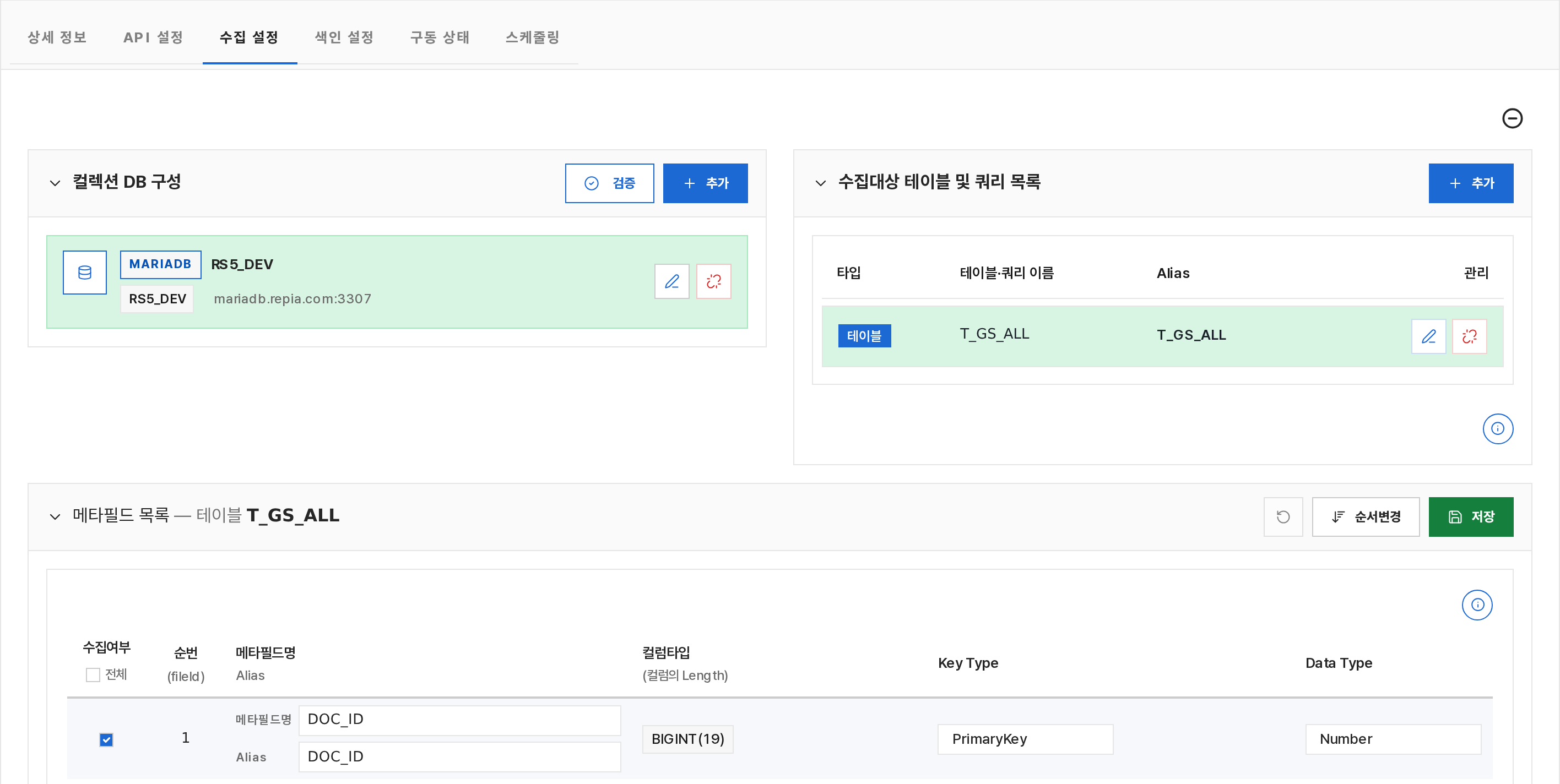Viewport: 1560px width, 784px height.
Task: Click the reset refresh icon button
Action: 1283,517
